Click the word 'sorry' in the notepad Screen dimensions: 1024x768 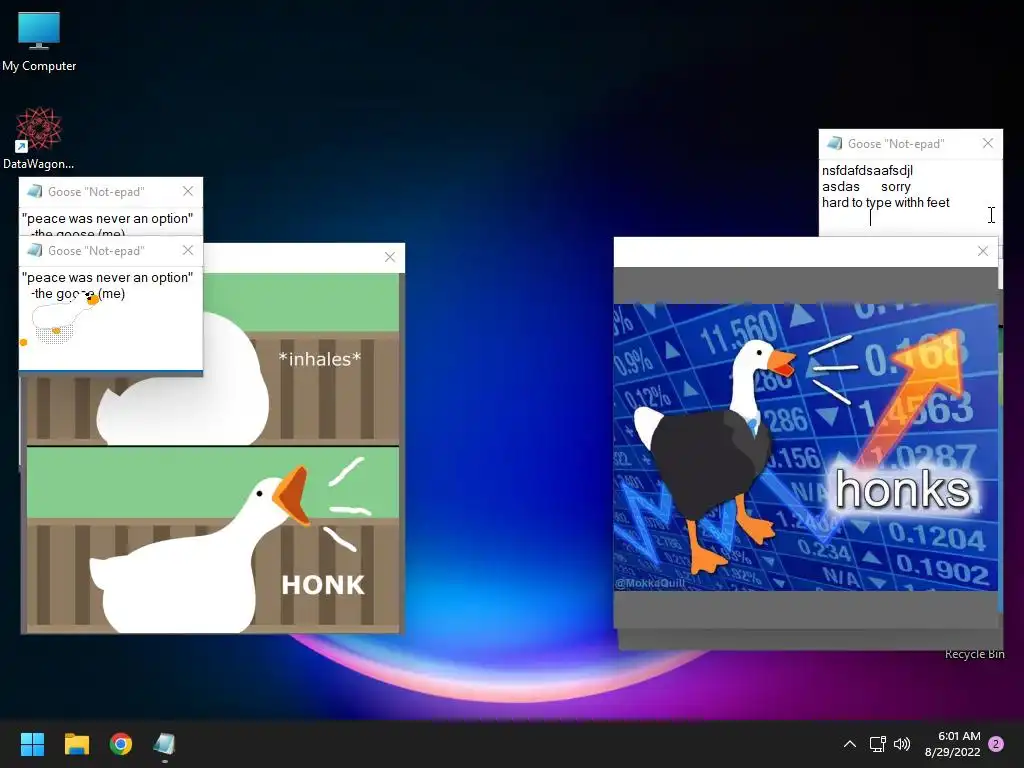[x=896, y=187]
